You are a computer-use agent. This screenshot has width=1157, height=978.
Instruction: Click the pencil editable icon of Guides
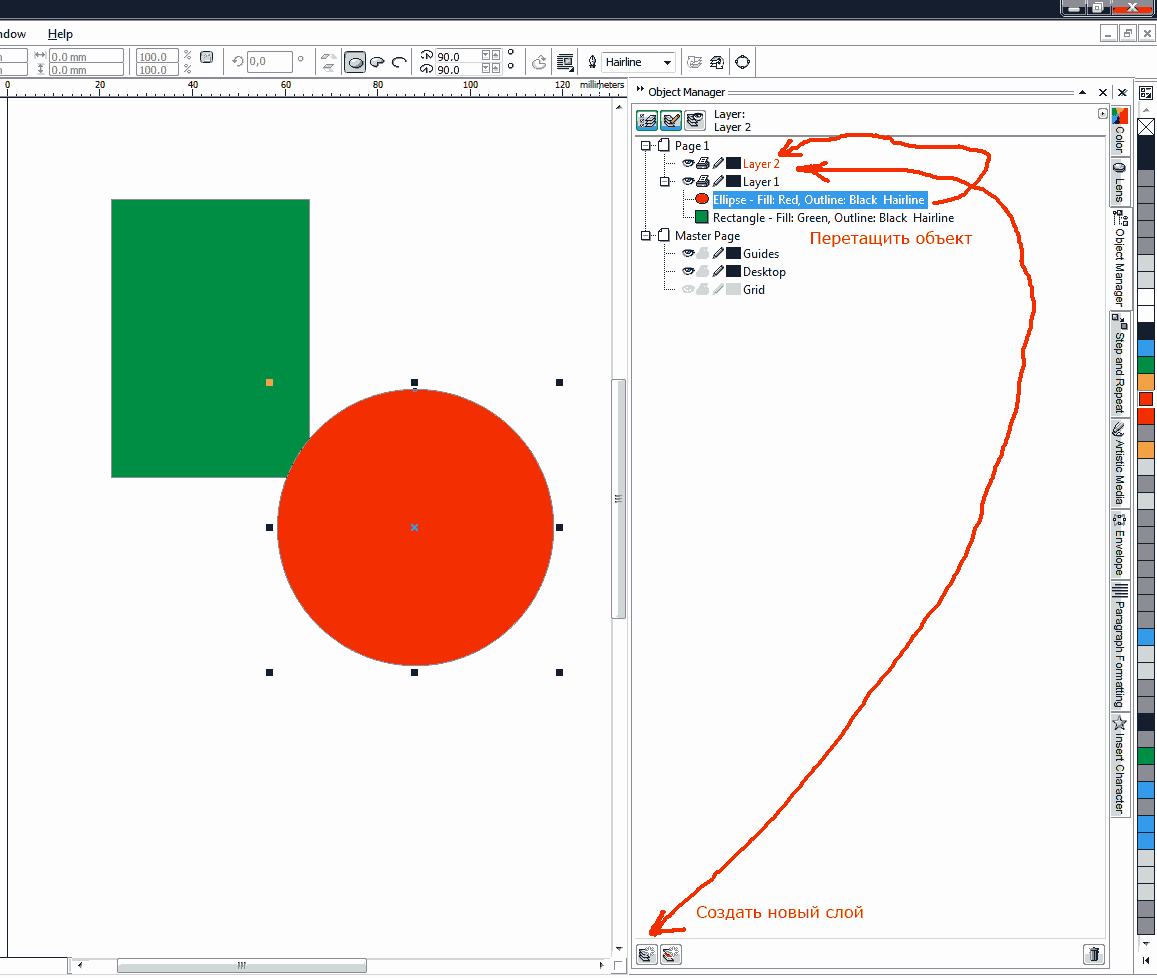click(718, 253)
